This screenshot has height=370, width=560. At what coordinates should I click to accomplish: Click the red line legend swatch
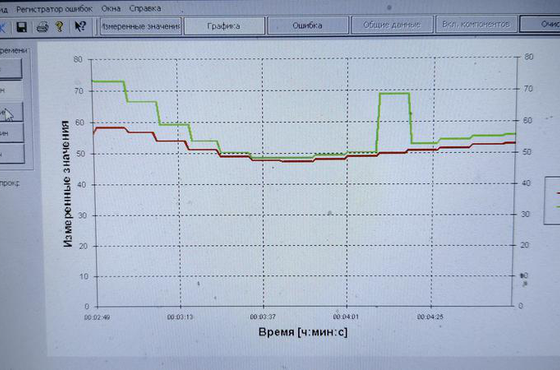coord(558,193)
